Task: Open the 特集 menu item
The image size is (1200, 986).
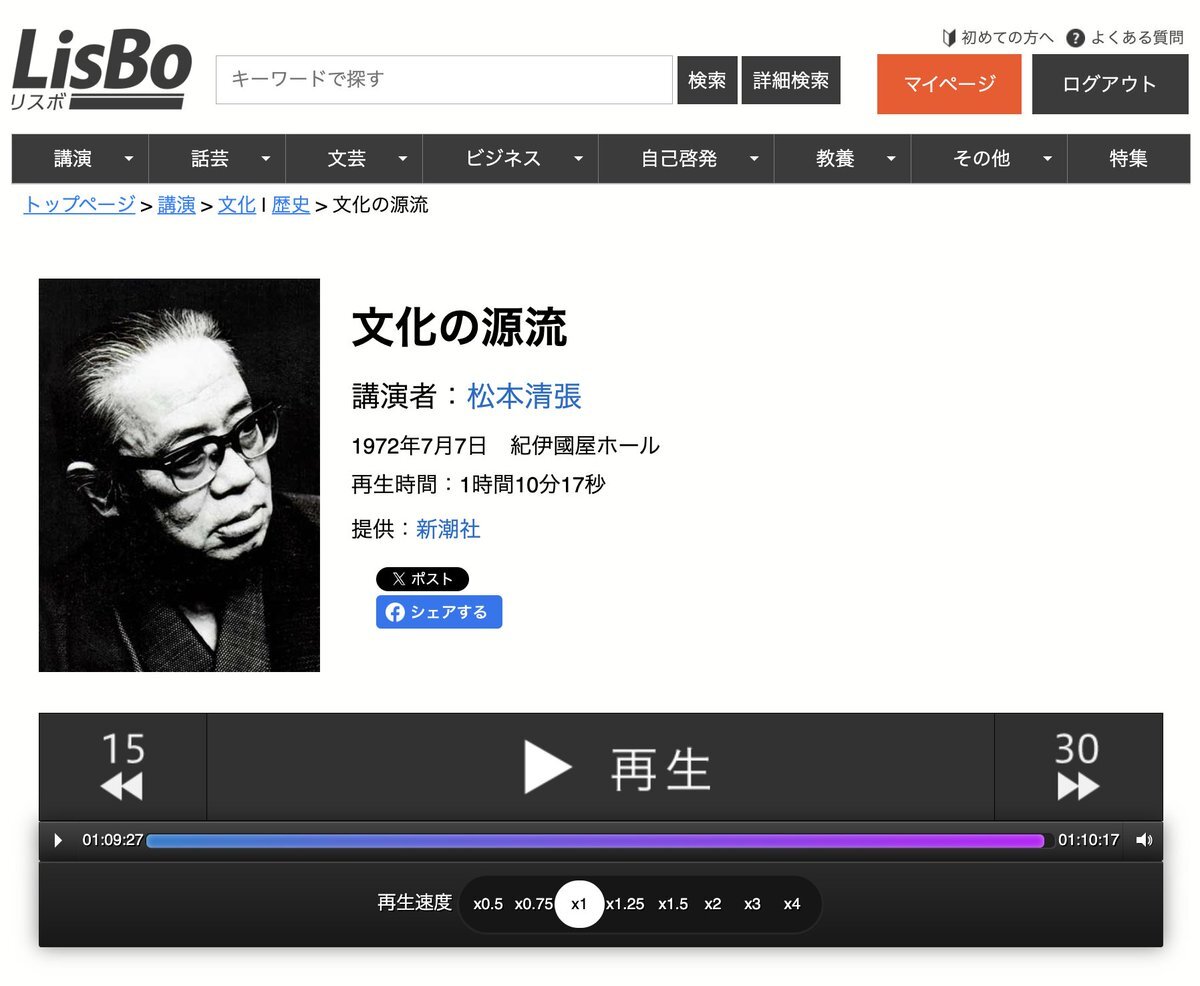Action: (x=1128, y=158)
